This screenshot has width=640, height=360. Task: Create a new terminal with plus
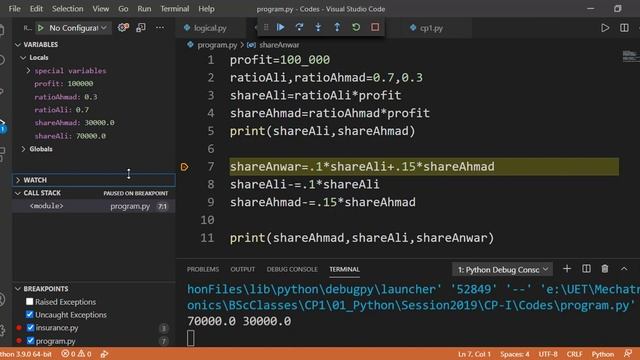coord(567,269)
